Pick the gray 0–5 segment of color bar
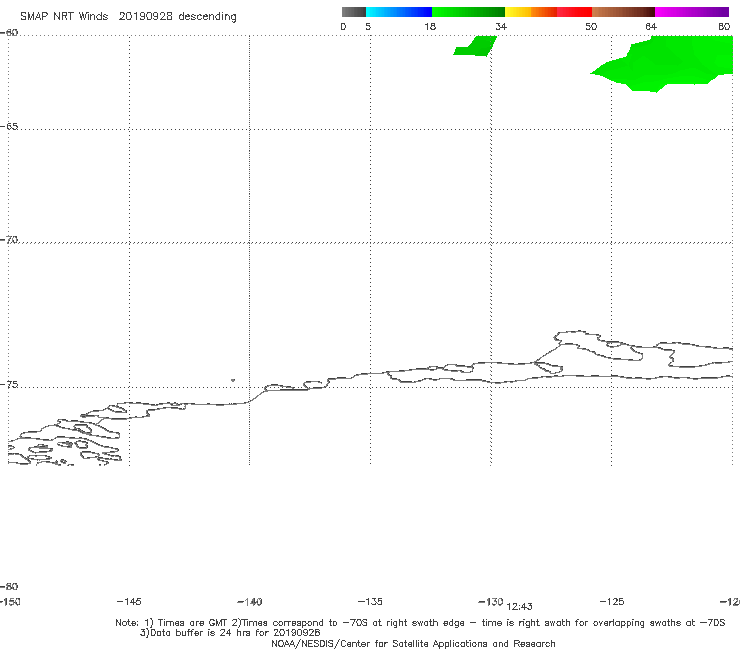740x650 pixels. coord(354,12)
